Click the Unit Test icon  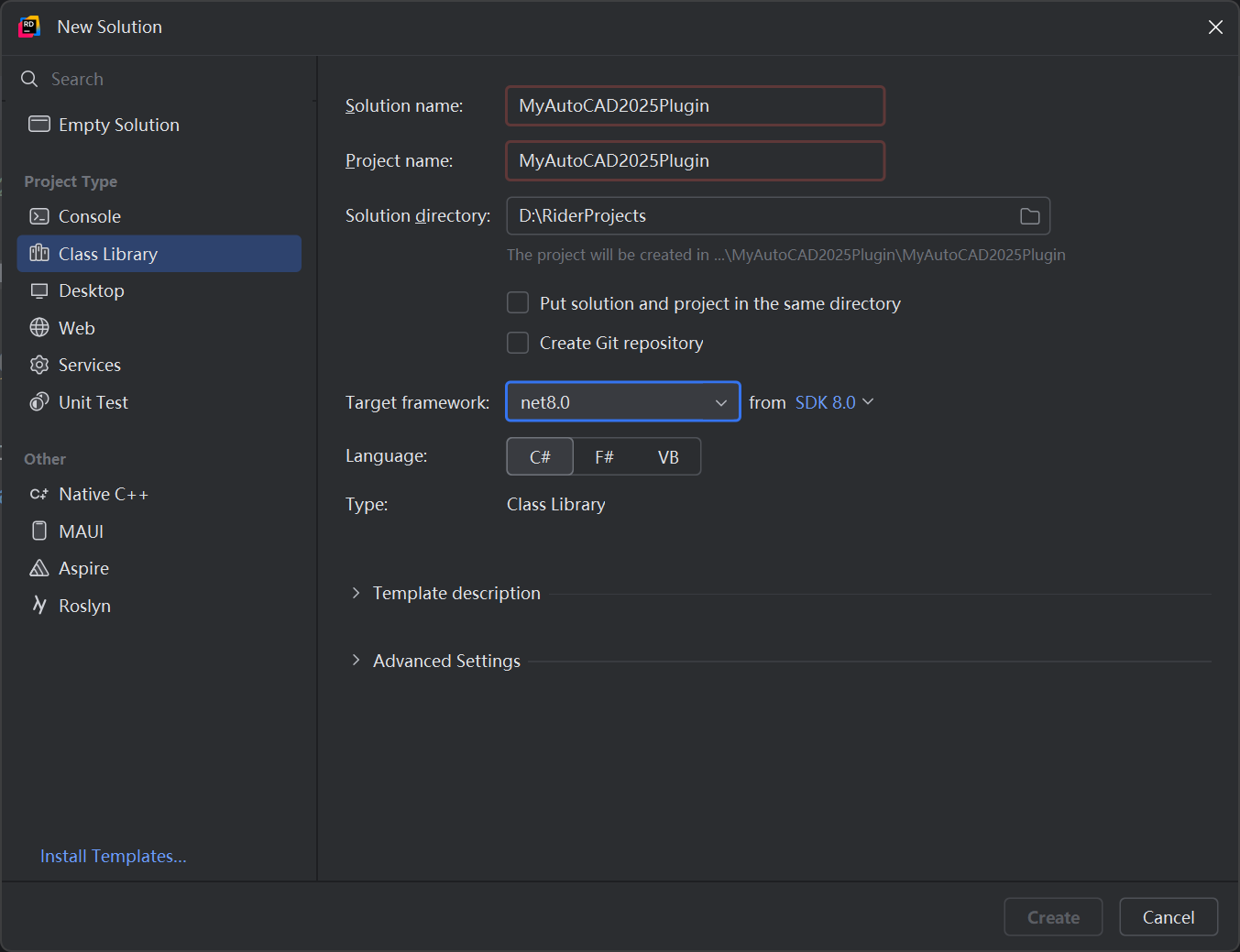[x=39, y=401]
